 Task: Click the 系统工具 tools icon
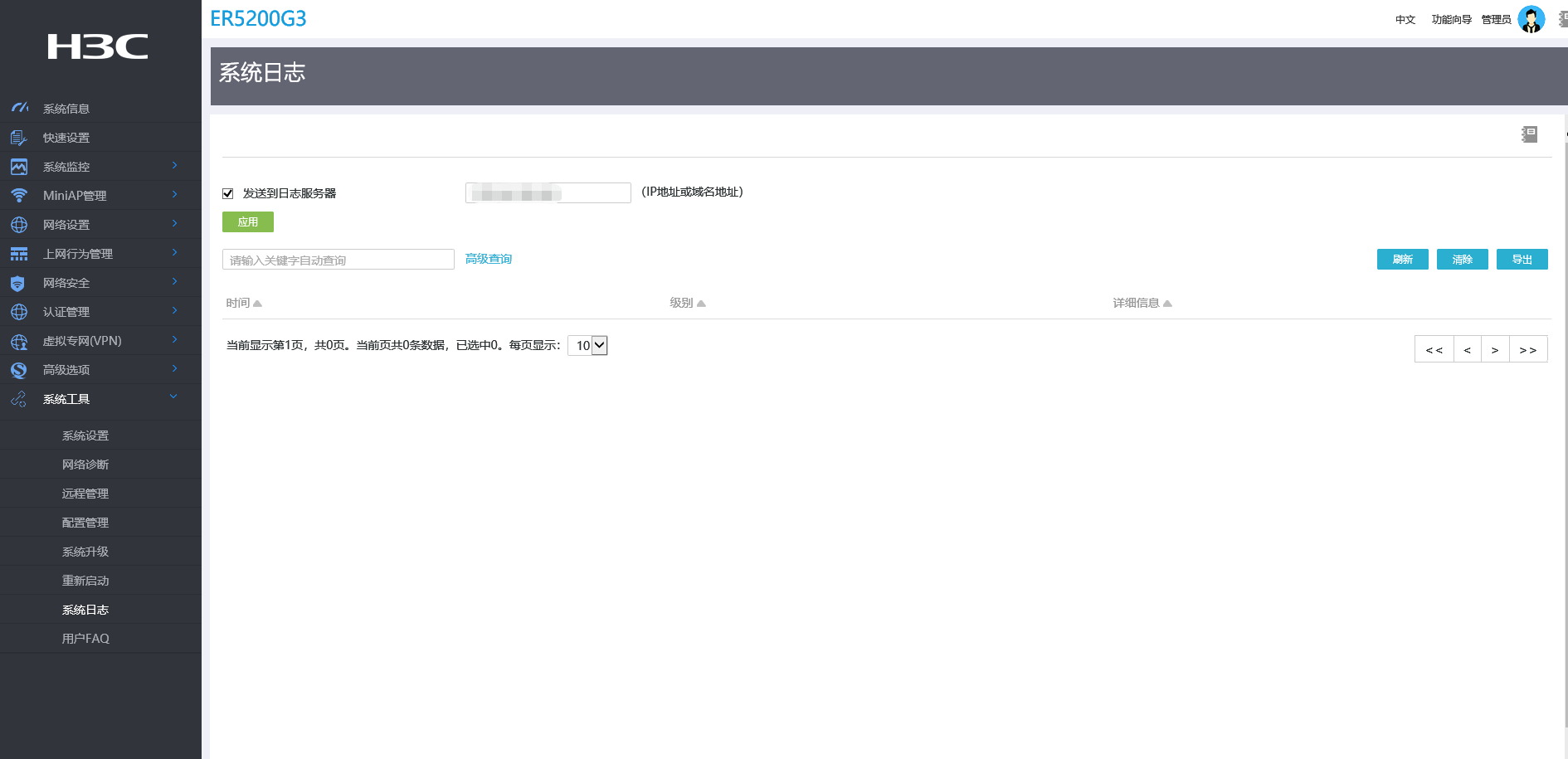pyautogui.click(x=19, y=400)
